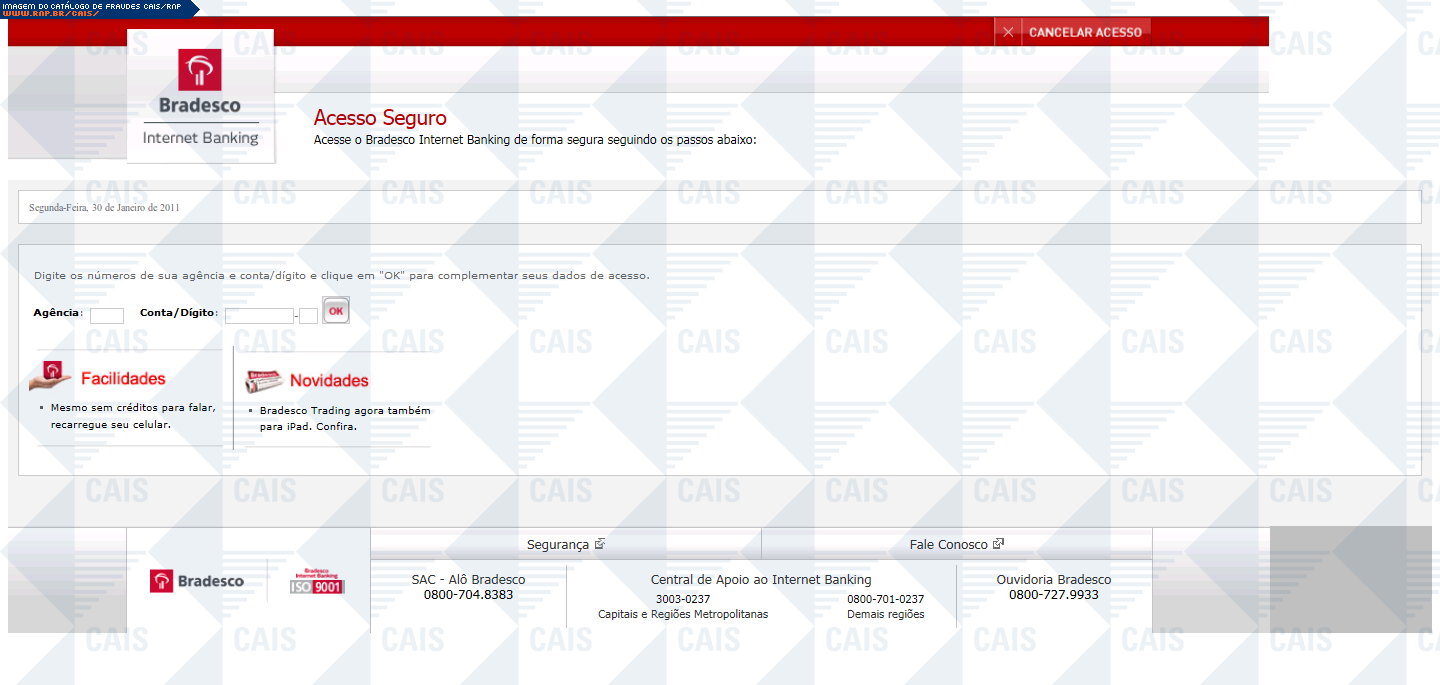Click the Bradesco Internet Banking logo
This screenshot has width=1440, height=685.
(x=200, y=96)
